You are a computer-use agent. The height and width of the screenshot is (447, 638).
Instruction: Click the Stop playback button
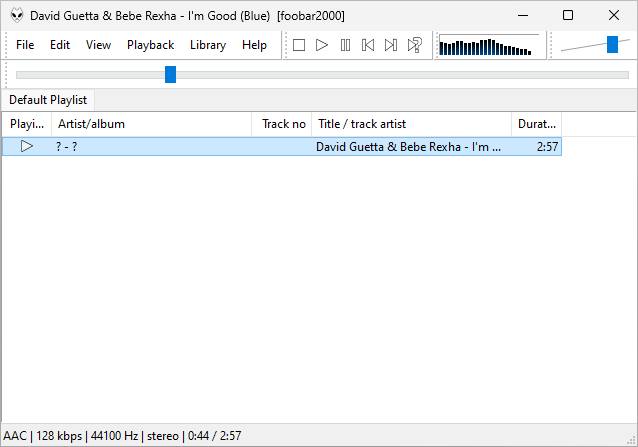(299, 45)
